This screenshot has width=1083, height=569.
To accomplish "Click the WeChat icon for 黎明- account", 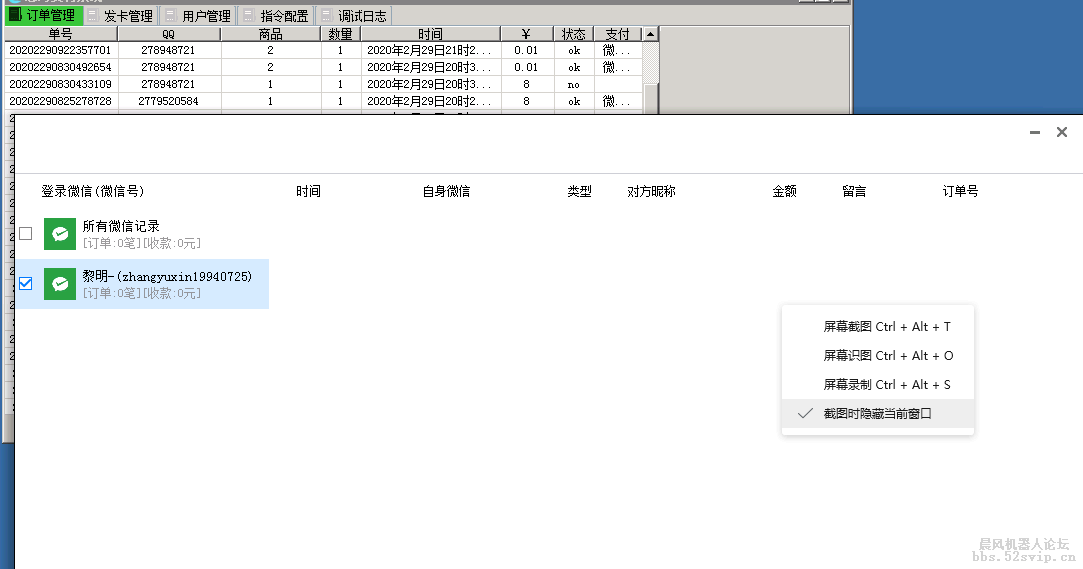I will point(60,284).
